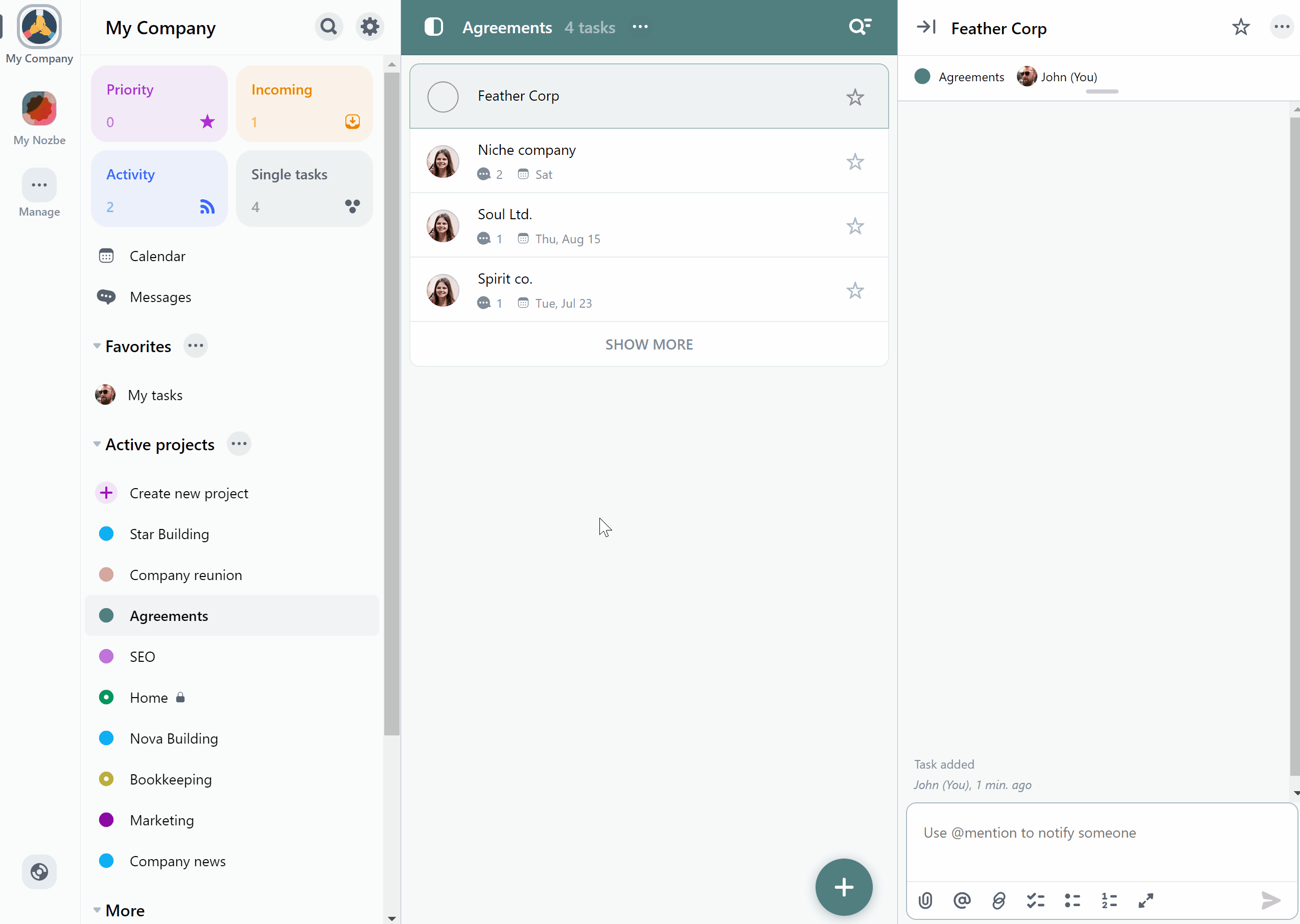Click the checklist icon in comment toolbar
This screenshot has height=924, width=1300.
[x=1034, y=899]
